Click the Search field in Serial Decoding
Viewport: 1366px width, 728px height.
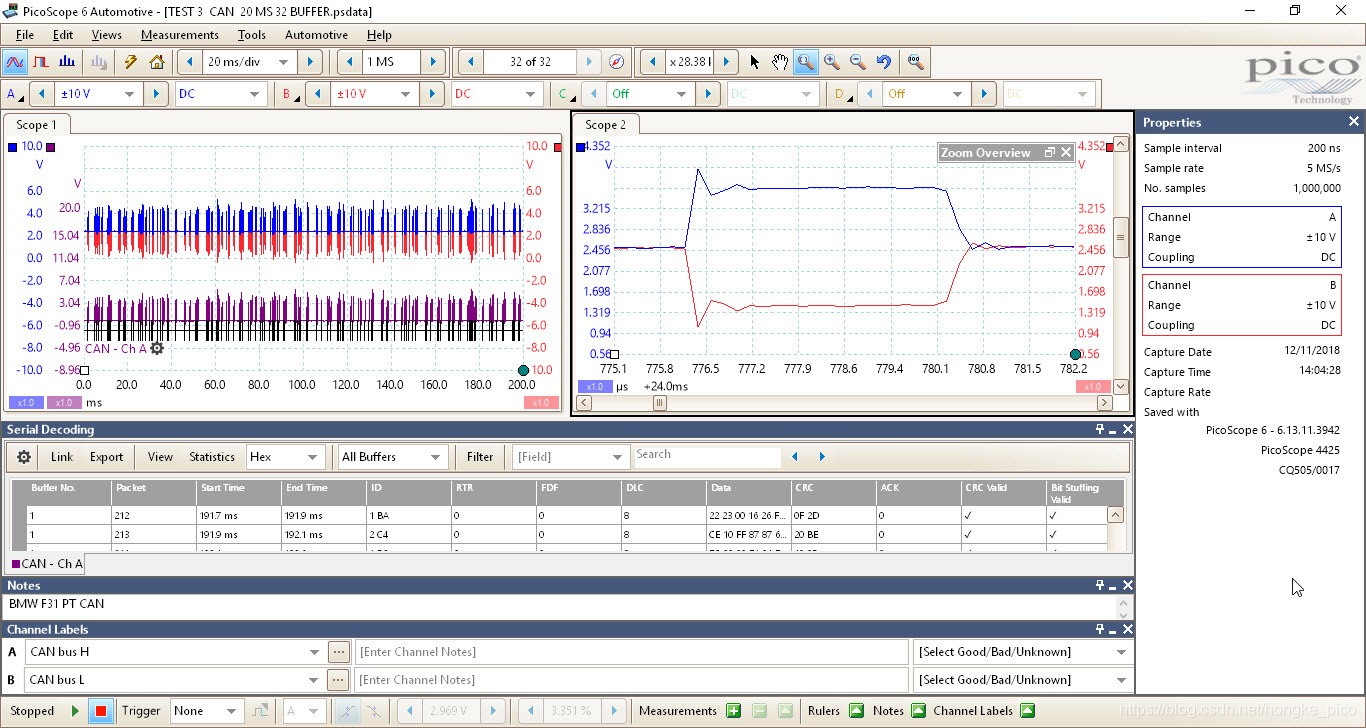(x=707, y=455)
